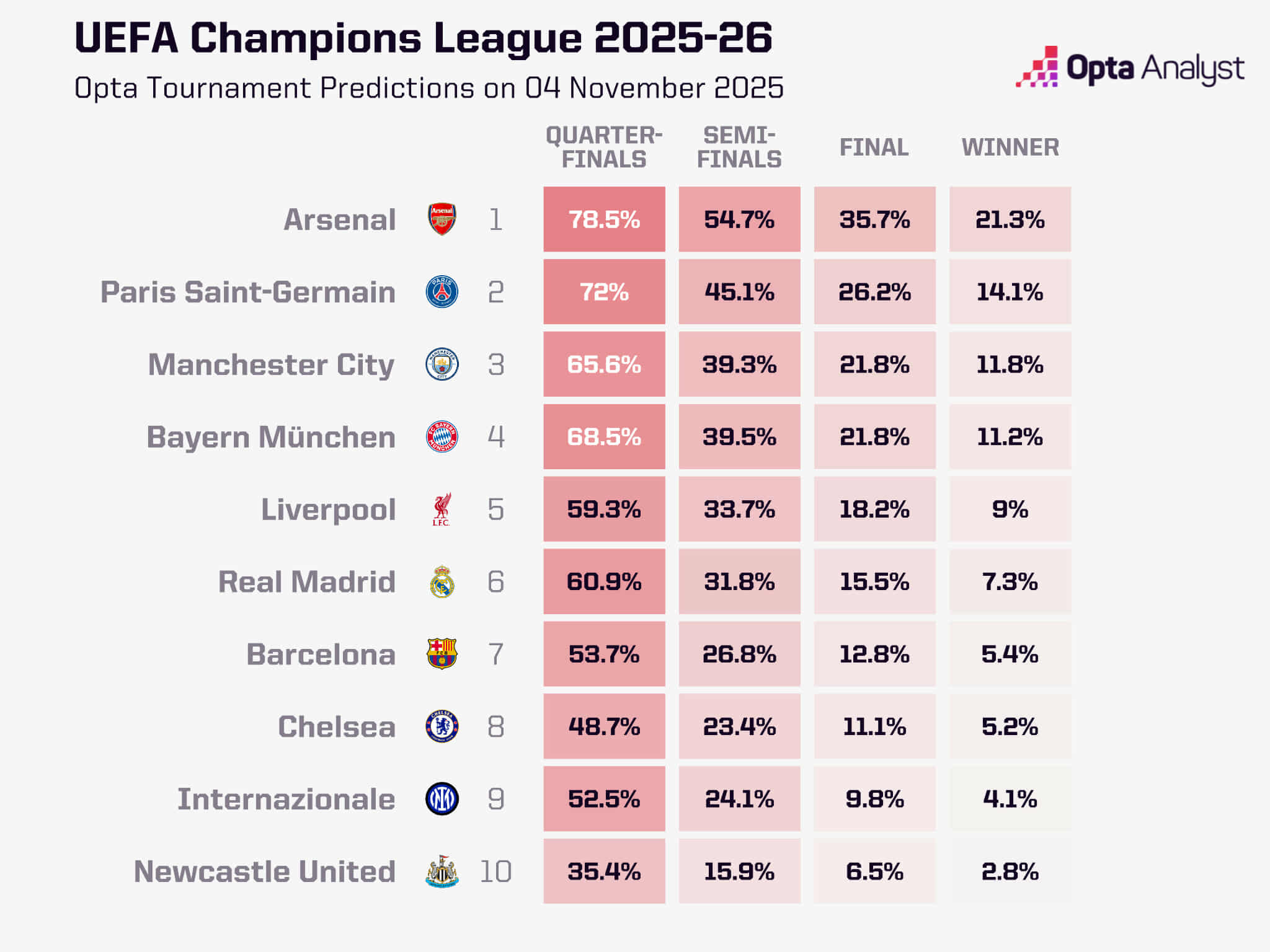This screenshot has height=952, width=1270.
Task: Select Arsenal's 21.3% winner cell
Action: click(x=1010, y=219)
